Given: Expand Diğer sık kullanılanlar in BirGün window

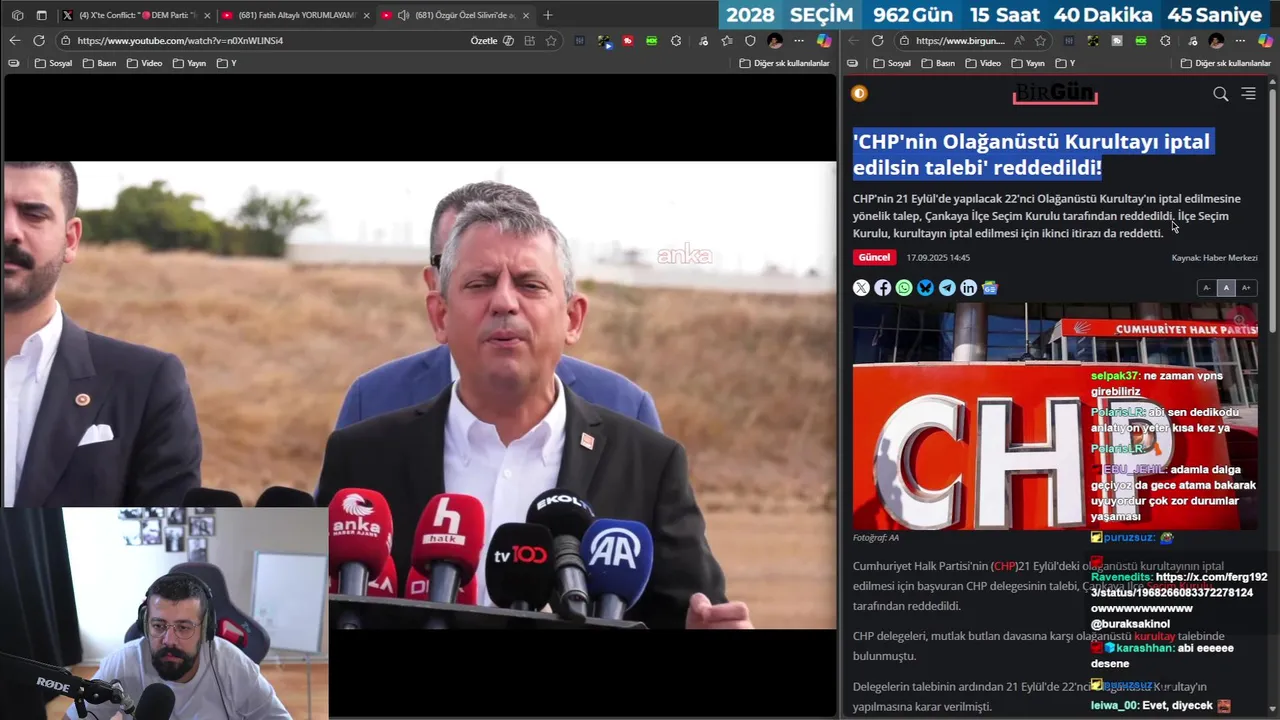Looking at the screenshot, I should pos(1226,63).
